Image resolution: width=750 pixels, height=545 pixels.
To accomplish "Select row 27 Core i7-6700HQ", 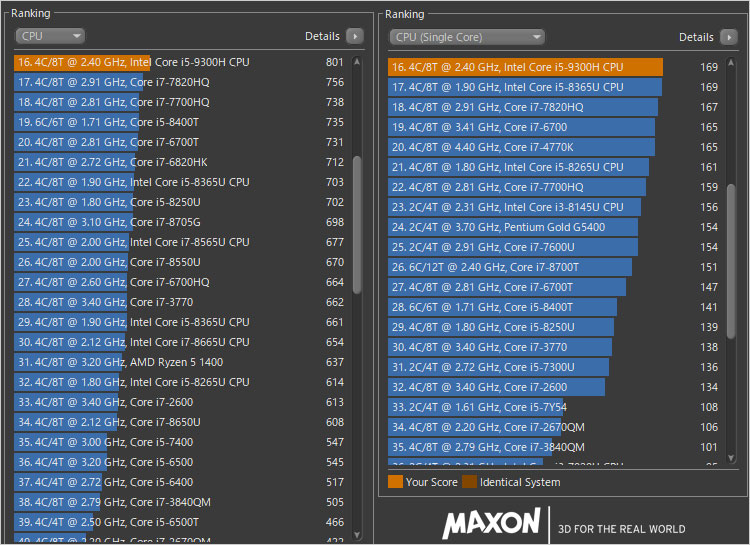I will click(x=180, y=282).
